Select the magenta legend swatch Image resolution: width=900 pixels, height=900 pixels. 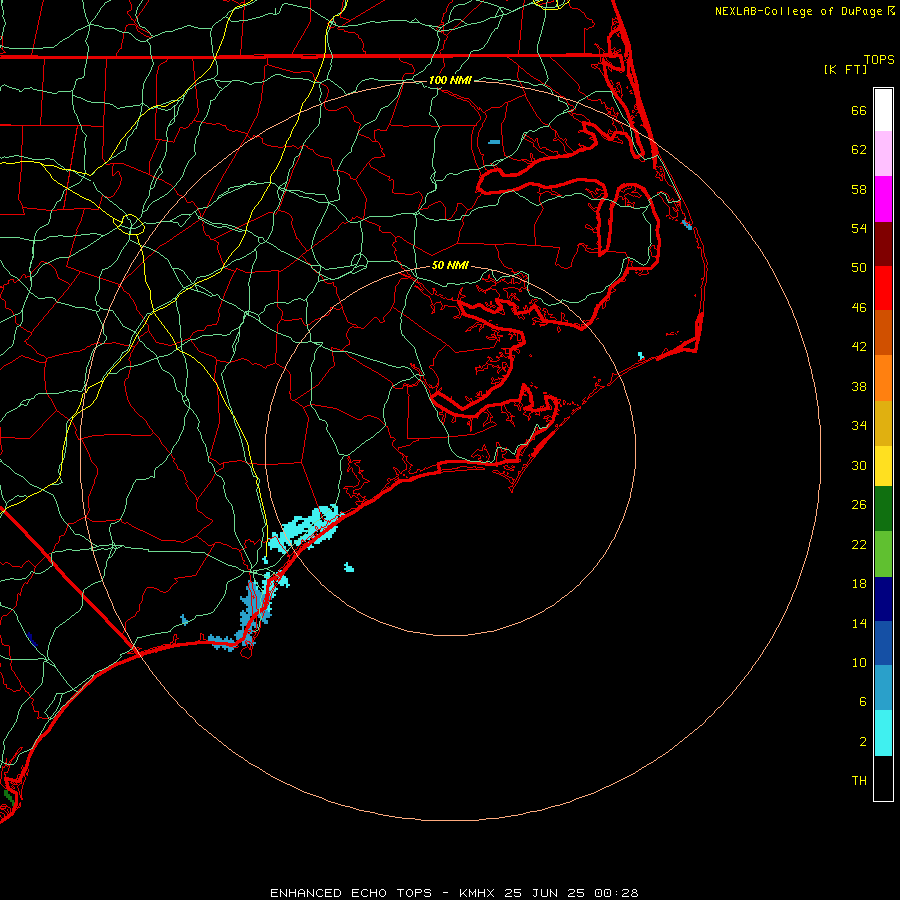click(x=883, y=199)
